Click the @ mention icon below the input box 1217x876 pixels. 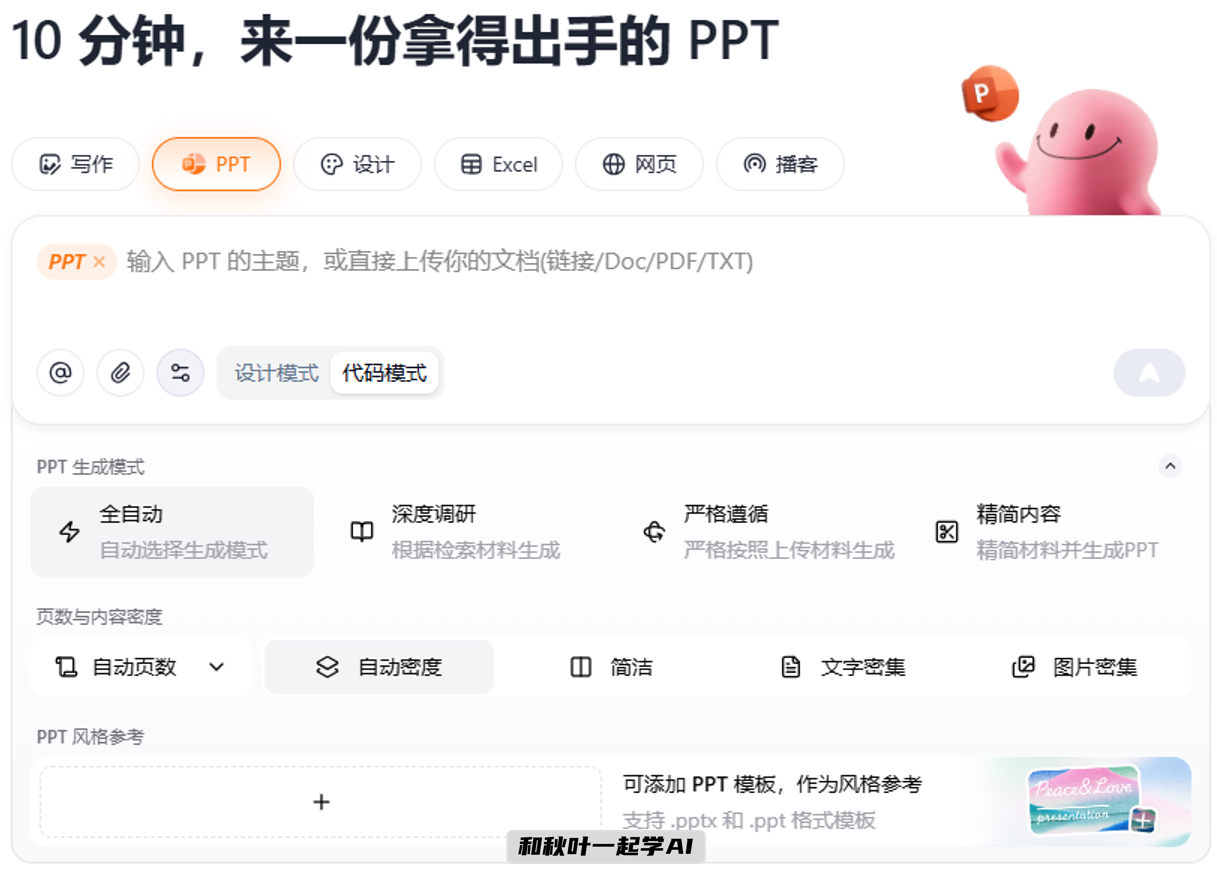(x=60, y=372)
